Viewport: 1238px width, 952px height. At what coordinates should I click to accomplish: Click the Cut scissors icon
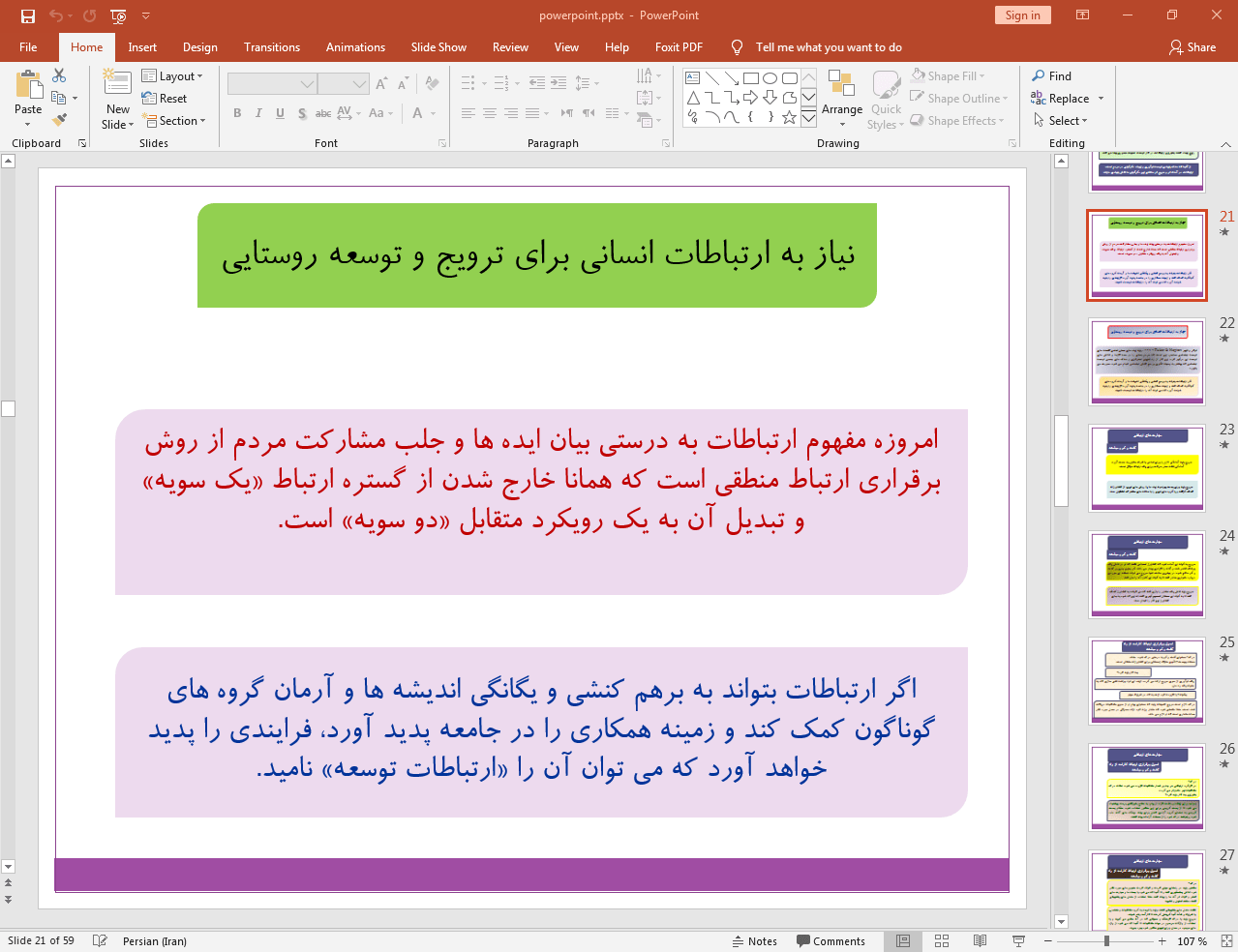click(x=59, y=75)
